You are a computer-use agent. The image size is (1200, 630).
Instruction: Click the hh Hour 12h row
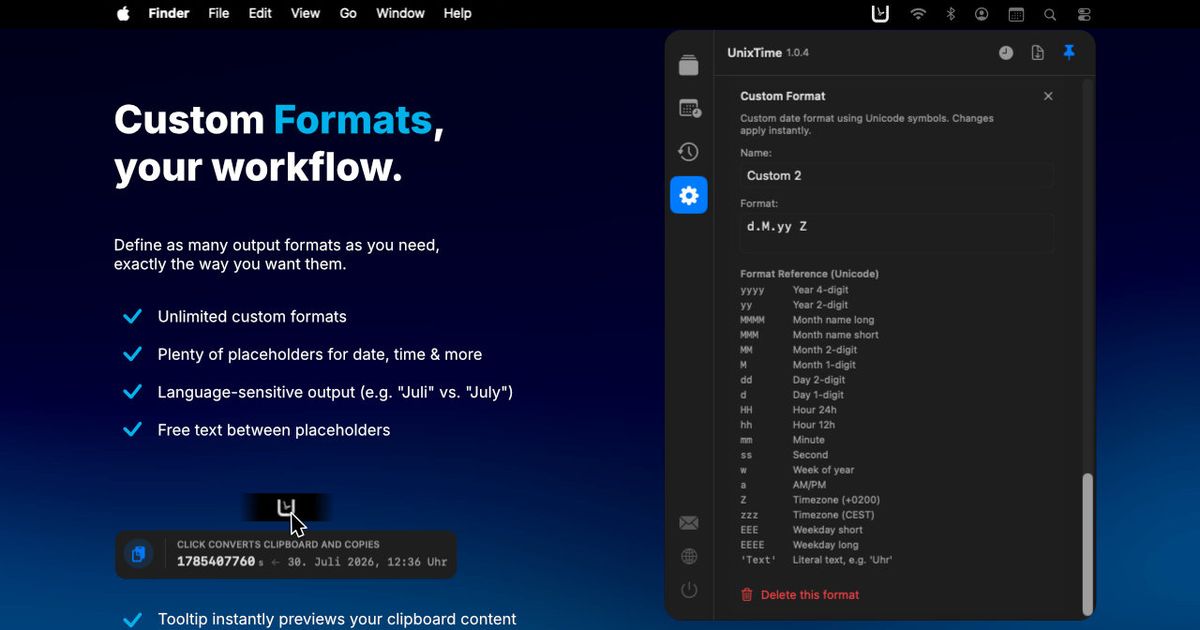click(x=788, y=425)
